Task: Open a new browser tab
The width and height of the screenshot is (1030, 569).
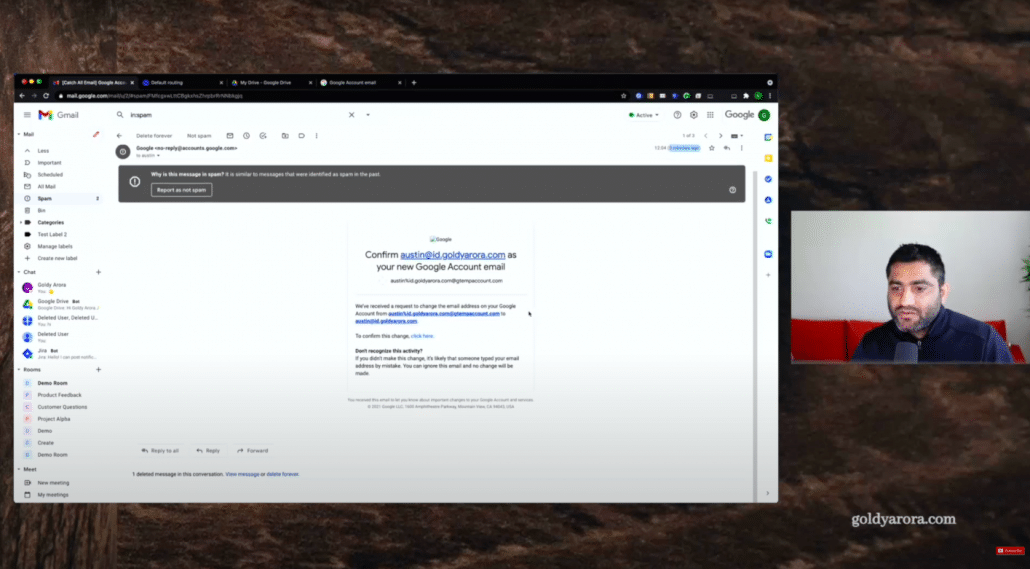Action: (414, 83)
